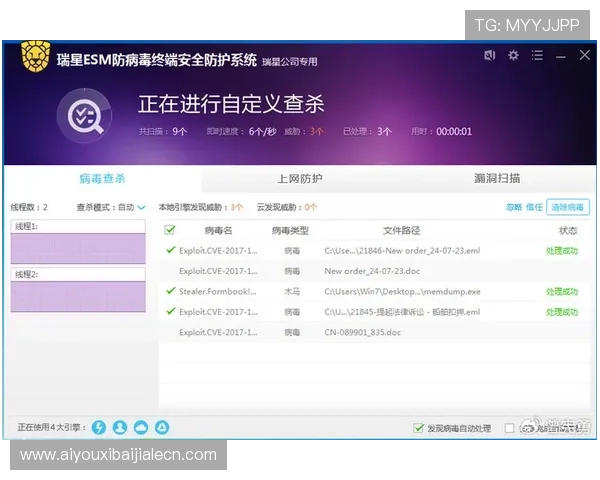Click the cloud engine icon
Viewport: 600px width, 480px height.
[x=141, y=427]
